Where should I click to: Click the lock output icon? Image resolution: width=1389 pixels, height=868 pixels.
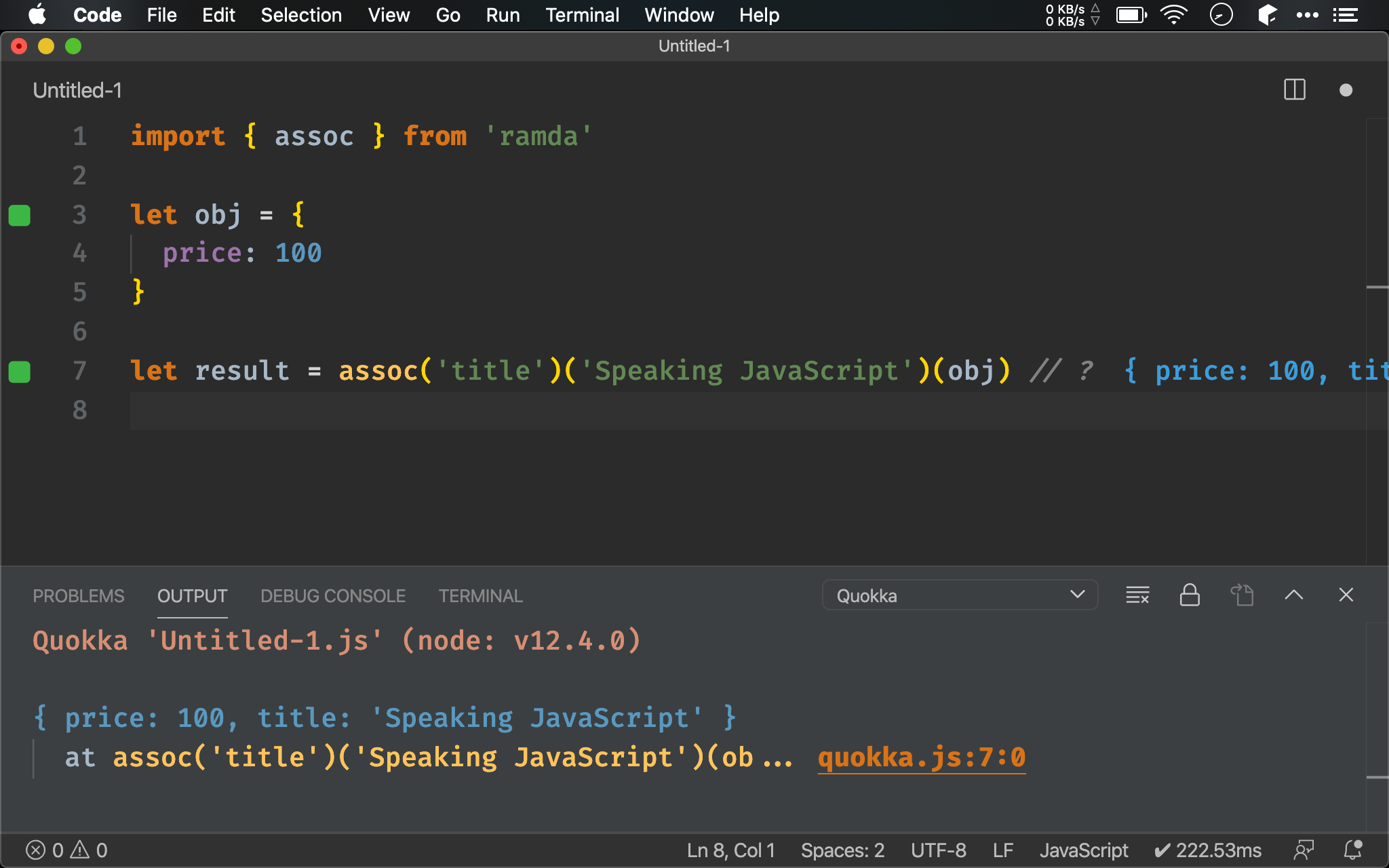coord(1188,595)
